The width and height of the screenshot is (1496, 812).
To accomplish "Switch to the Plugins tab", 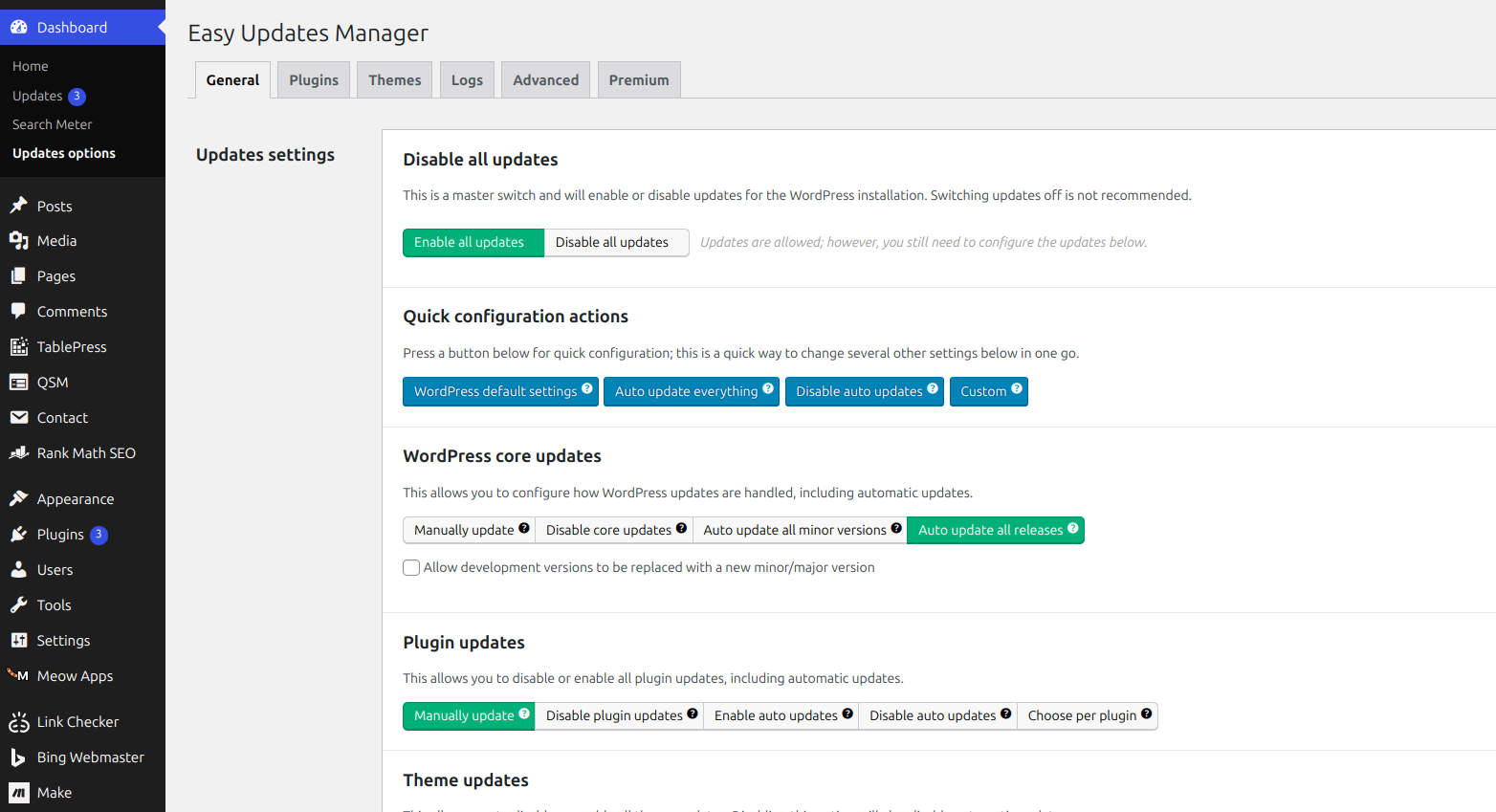I will pos(314,80).
